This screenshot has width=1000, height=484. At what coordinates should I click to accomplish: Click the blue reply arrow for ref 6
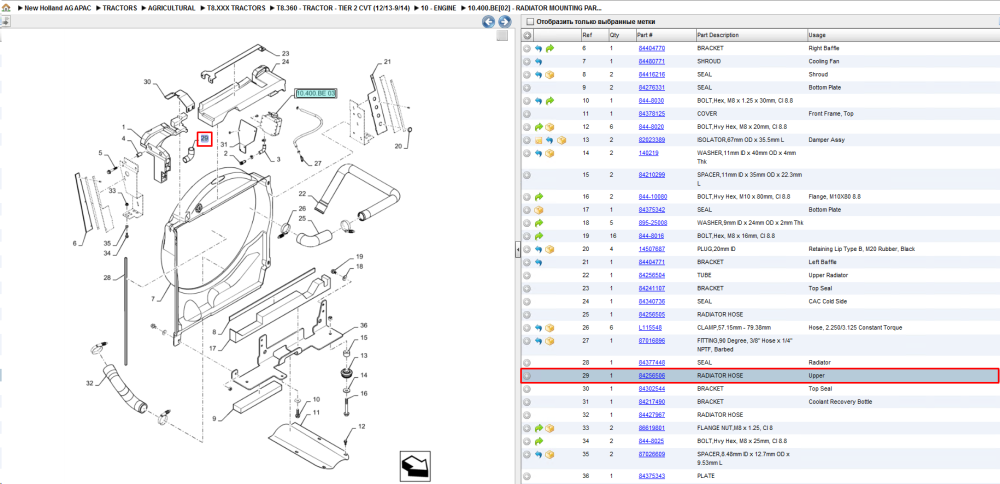click(x=539, y=48)
